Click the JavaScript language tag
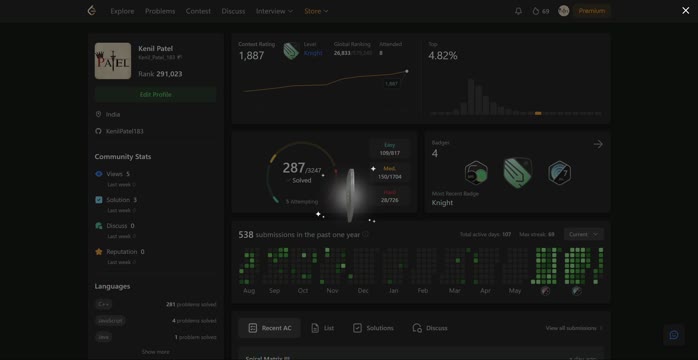Screen dimensions: 698x360 (110, 320)
